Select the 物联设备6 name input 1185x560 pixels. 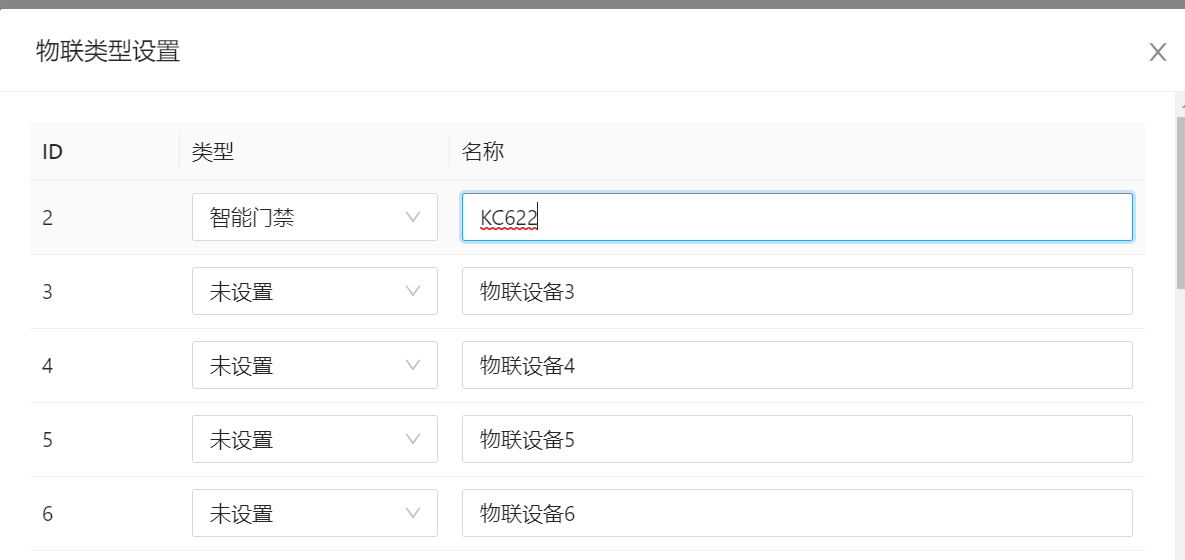pos(796,513)
